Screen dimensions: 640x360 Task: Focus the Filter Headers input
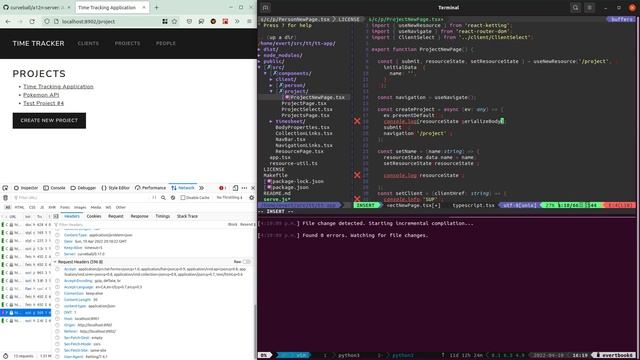(x=139, y=224)
